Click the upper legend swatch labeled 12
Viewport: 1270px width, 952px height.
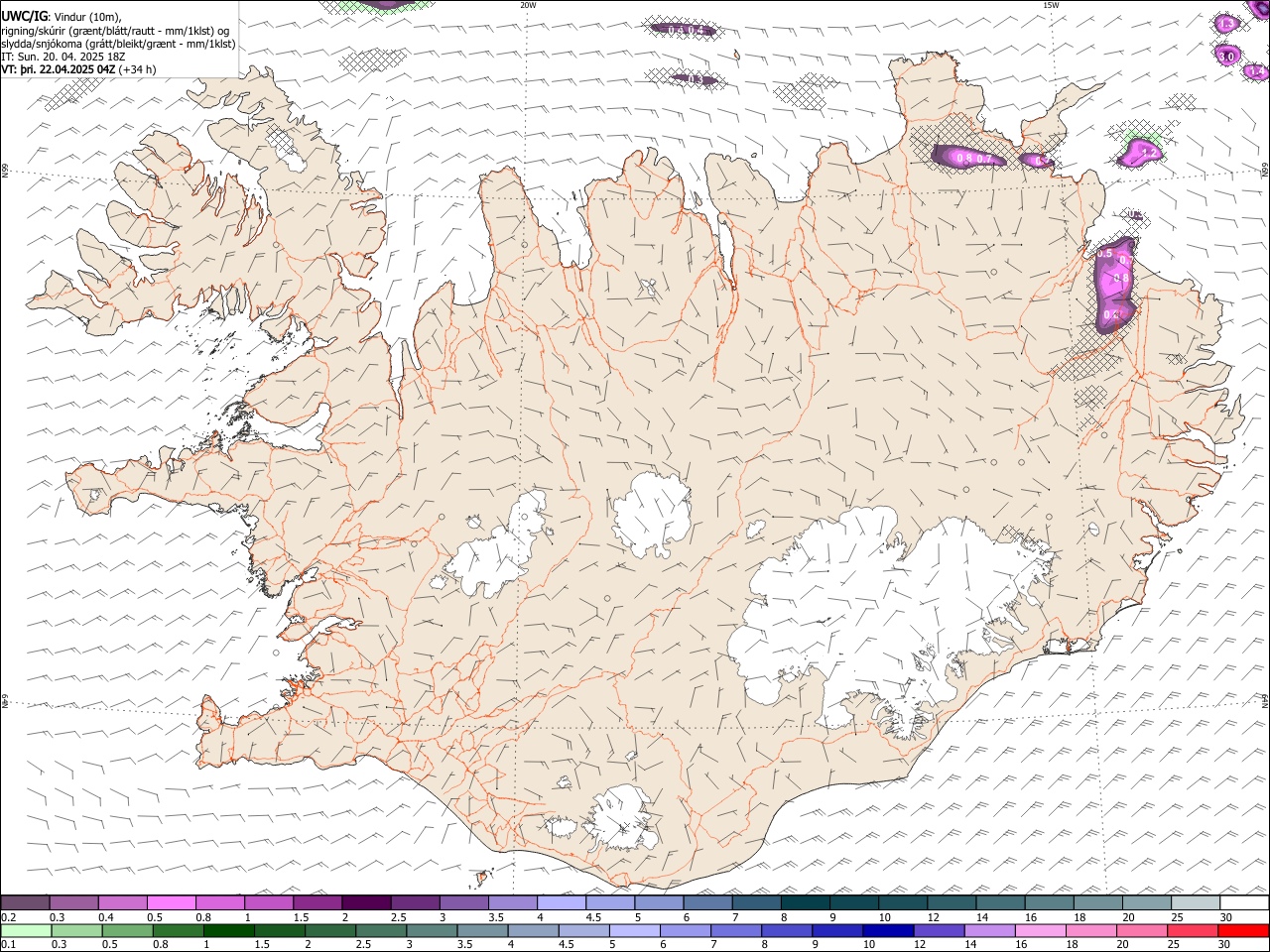click(x=952, y=903)
